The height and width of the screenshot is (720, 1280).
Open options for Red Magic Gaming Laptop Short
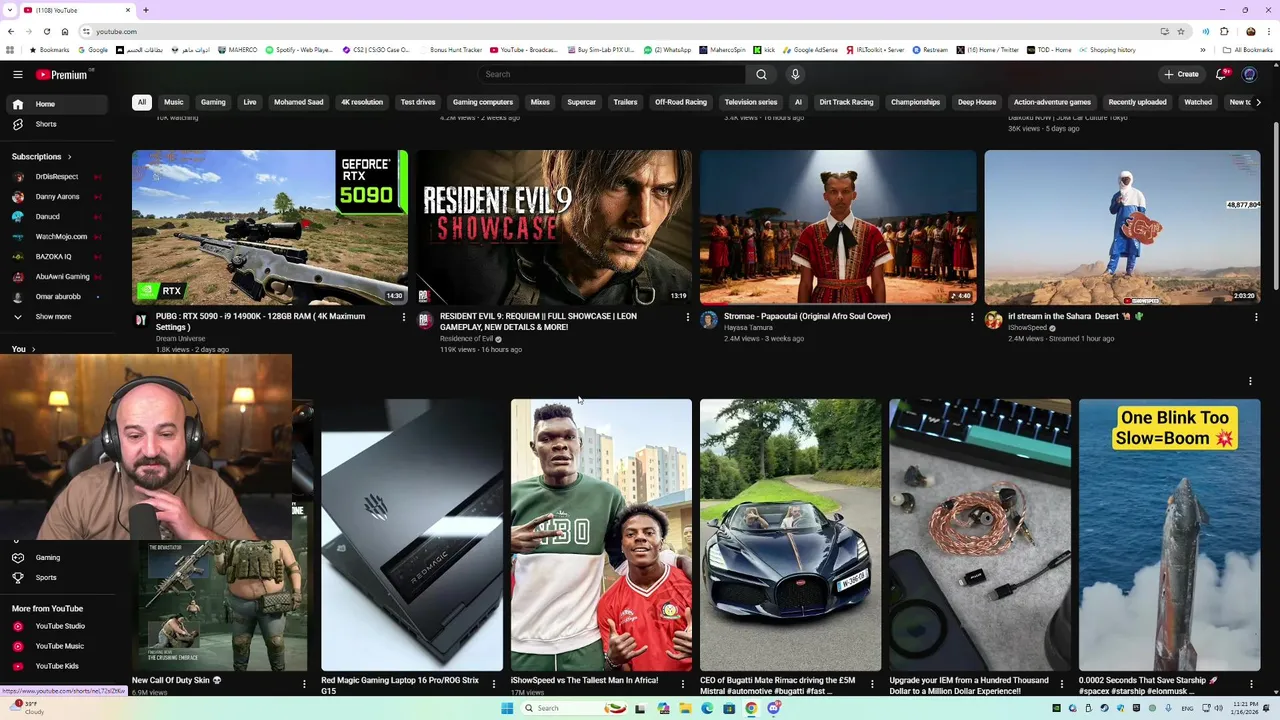pyautogui.click(x=493, y=684)
